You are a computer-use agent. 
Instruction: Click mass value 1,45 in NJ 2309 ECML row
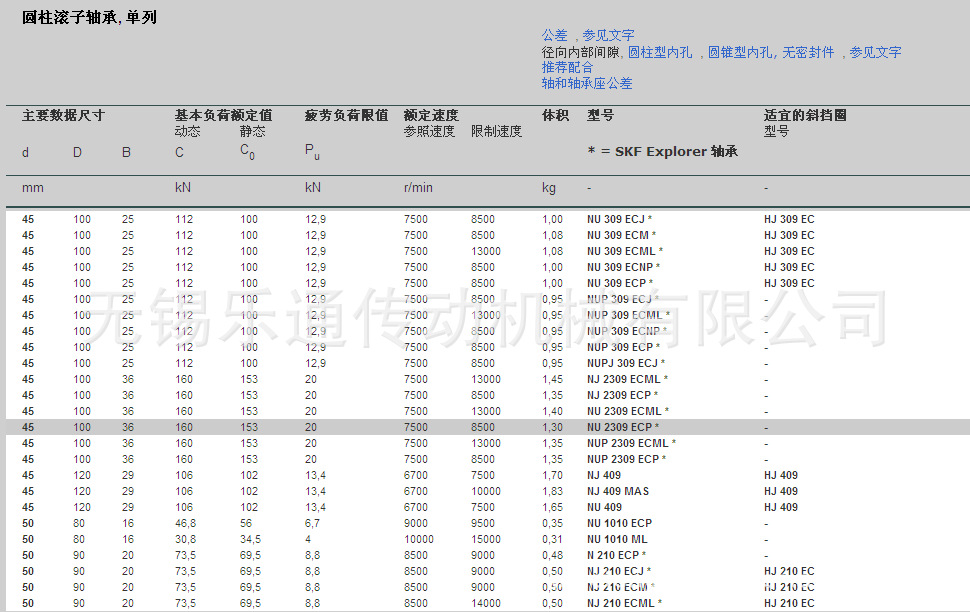click(552, 379)
